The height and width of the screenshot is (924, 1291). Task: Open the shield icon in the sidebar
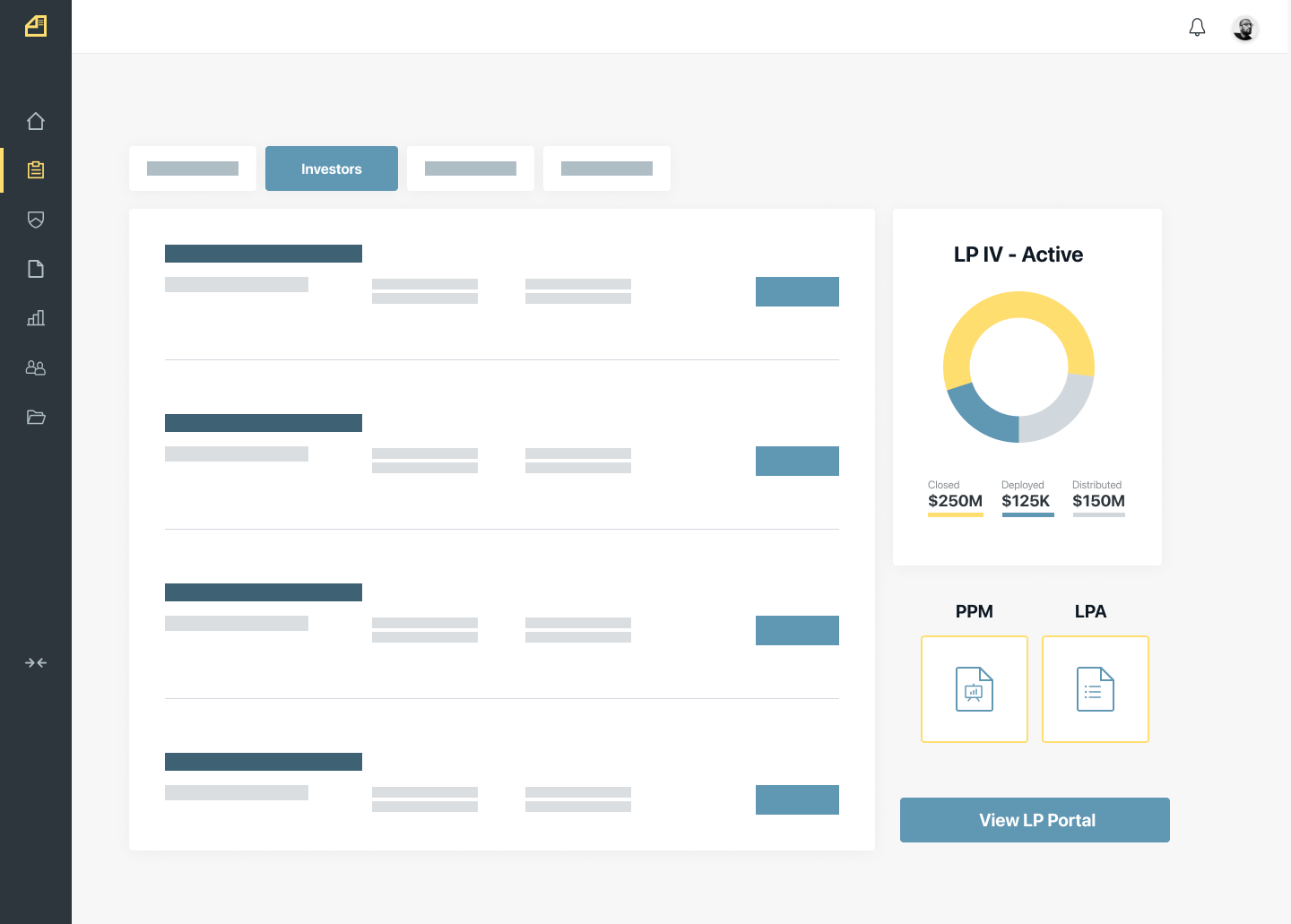pyautogui.click(x=36, y=220)
